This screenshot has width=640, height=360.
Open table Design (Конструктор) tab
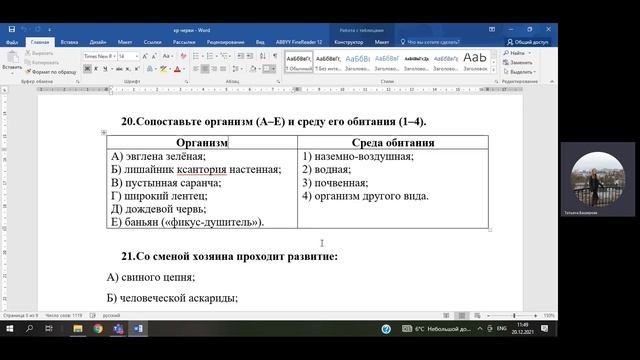coord(349,42)
